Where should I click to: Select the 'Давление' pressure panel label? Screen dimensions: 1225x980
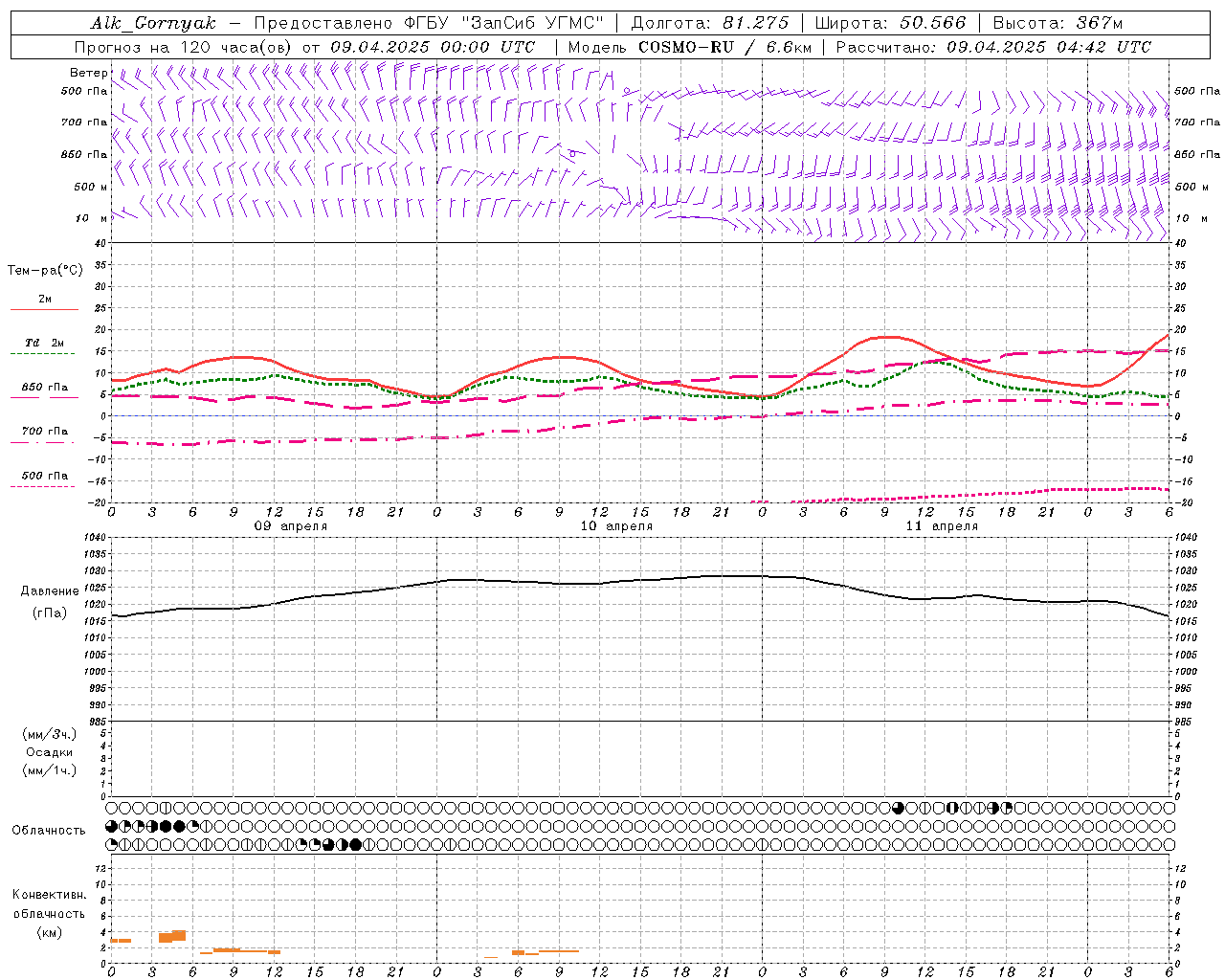coord(50,591)
